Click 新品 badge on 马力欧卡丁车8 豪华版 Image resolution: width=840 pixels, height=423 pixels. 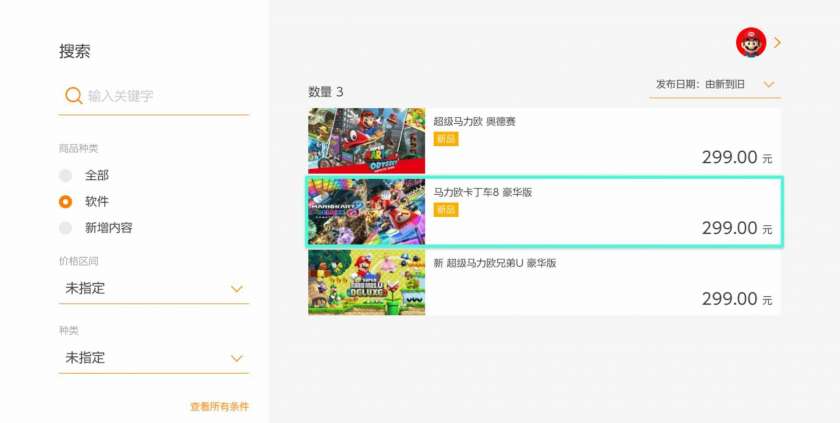[x=446, y=209]
